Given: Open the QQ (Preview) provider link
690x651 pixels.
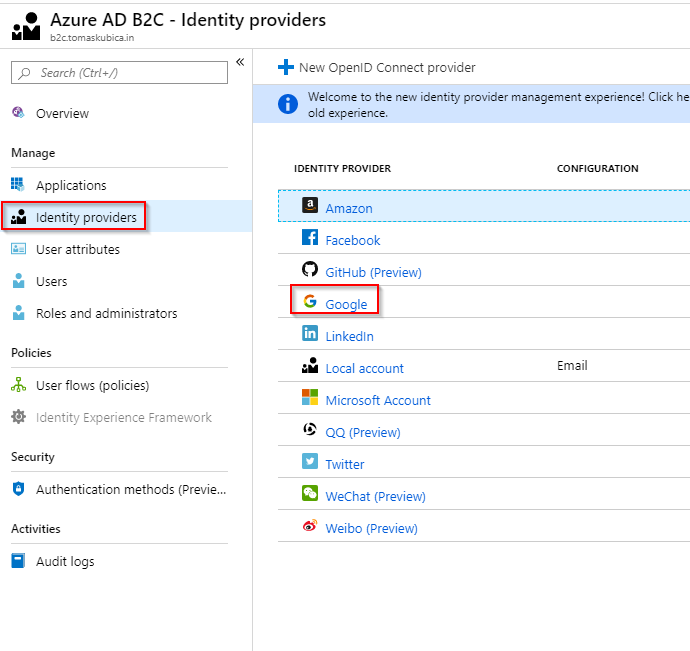Looking at the screenshot, I should (x=363, y=432).
